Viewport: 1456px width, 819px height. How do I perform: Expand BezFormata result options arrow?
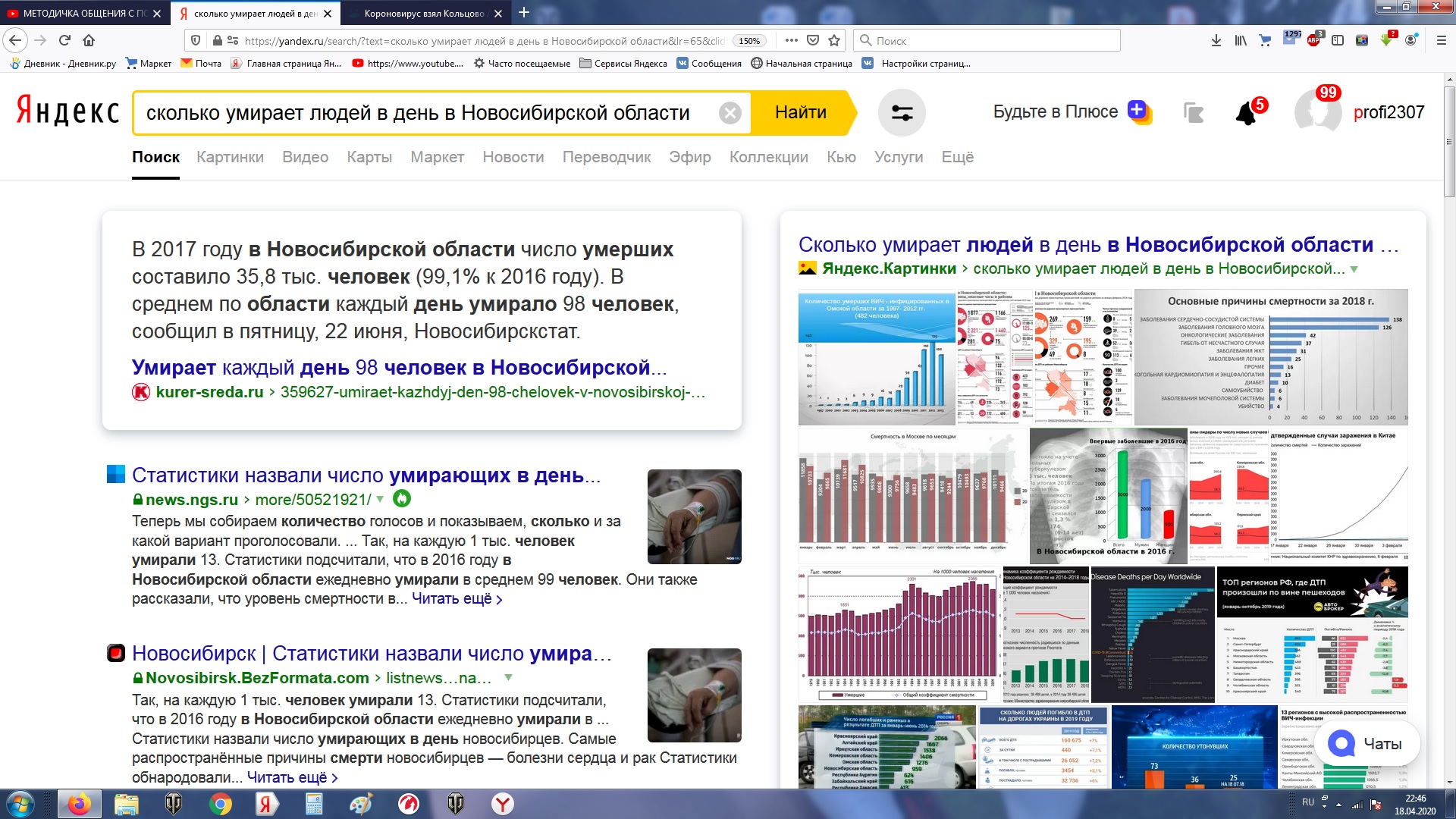pyautogui.click(x=508, y=677)
